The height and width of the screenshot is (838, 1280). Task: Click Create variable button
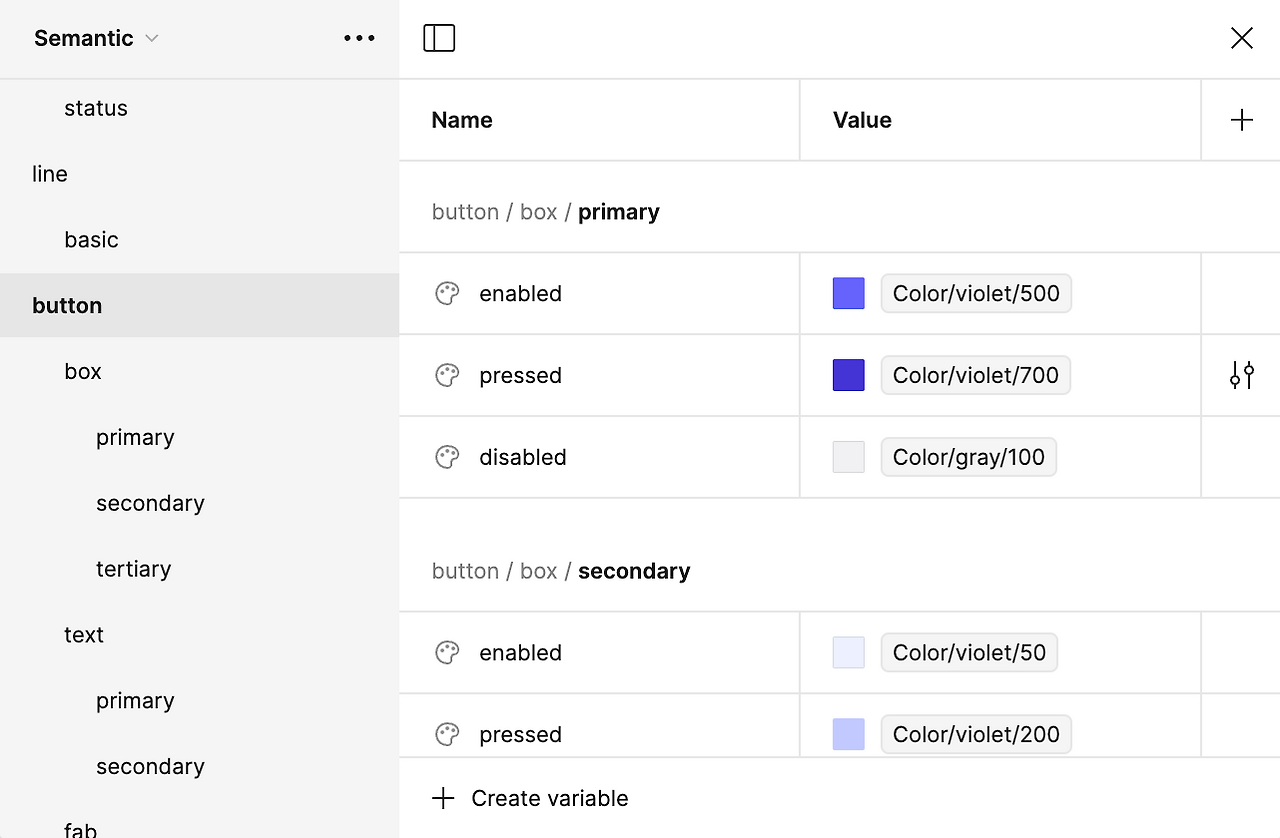pos(531,798)
